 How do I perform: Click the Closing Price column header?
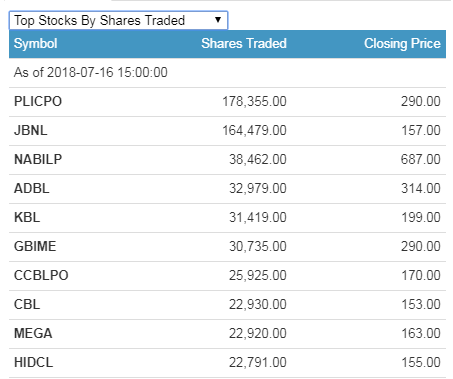click(x=402, y=44)
